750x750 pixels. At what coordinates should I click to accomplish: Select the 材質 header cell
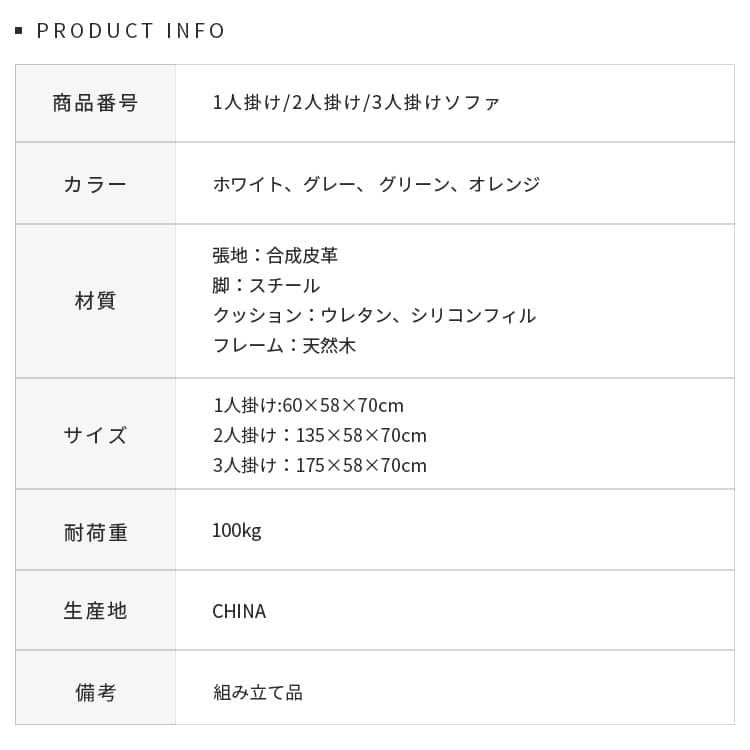coord(95,301)
